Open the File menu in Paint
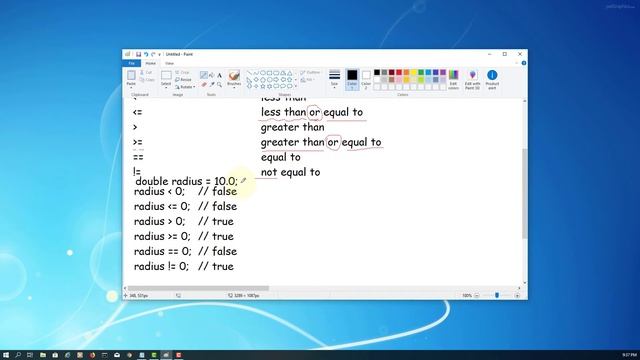Screen dimensions: 640x360 tap(131, 63)
